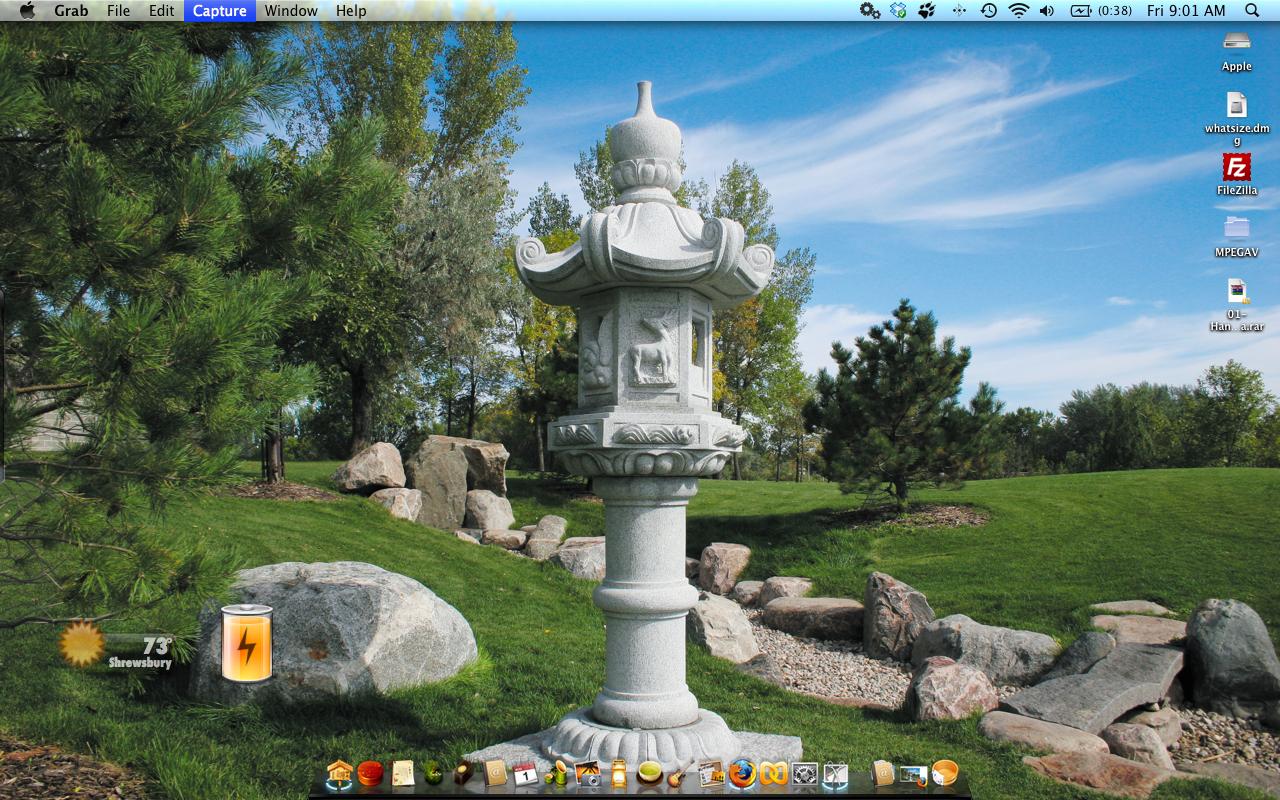The width and height of the screenshot is (1280, 800).
Task: Open the address book stack in the Dock
Action: (882, 773)
